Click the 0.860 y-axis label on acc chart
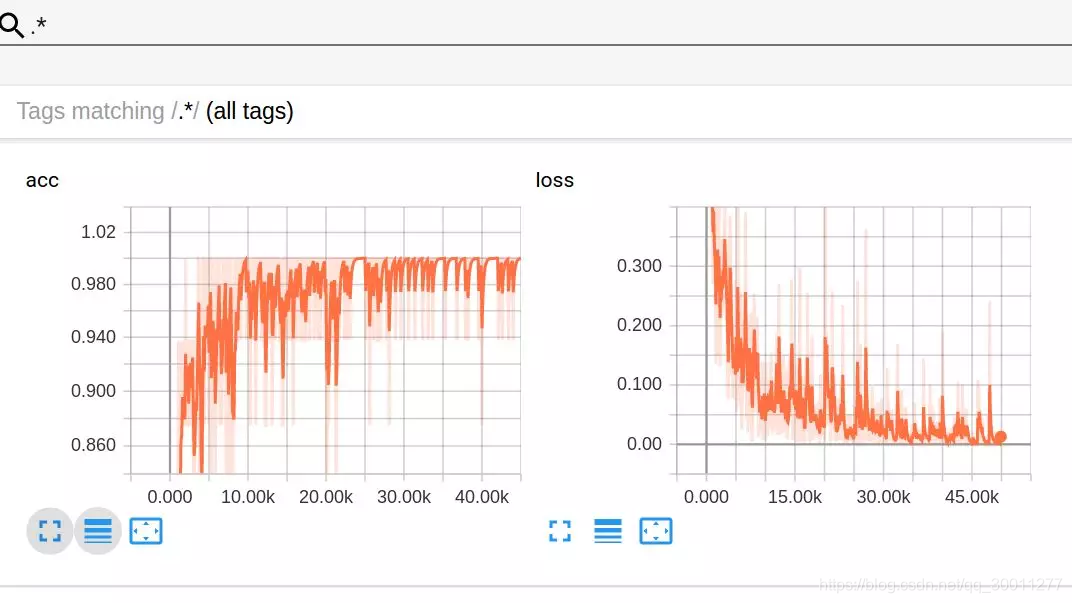 (x=94, y=445)
